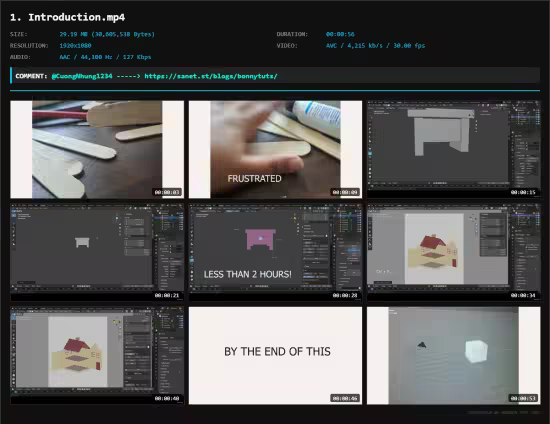Open the thumbnail captioned FRUSTRATED
The width and height of the screenshot is (550, 424).
275,149
